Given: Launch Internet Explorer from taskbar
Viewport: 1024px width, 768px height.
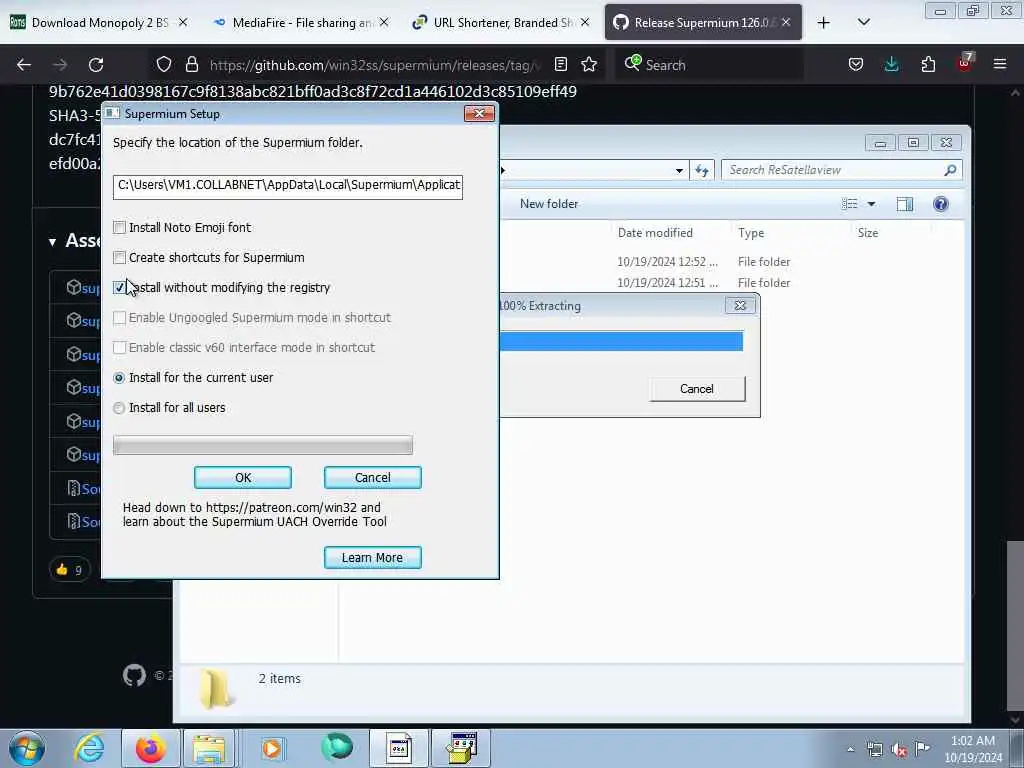Looking at the screenshot, I should tap(89, 748).
